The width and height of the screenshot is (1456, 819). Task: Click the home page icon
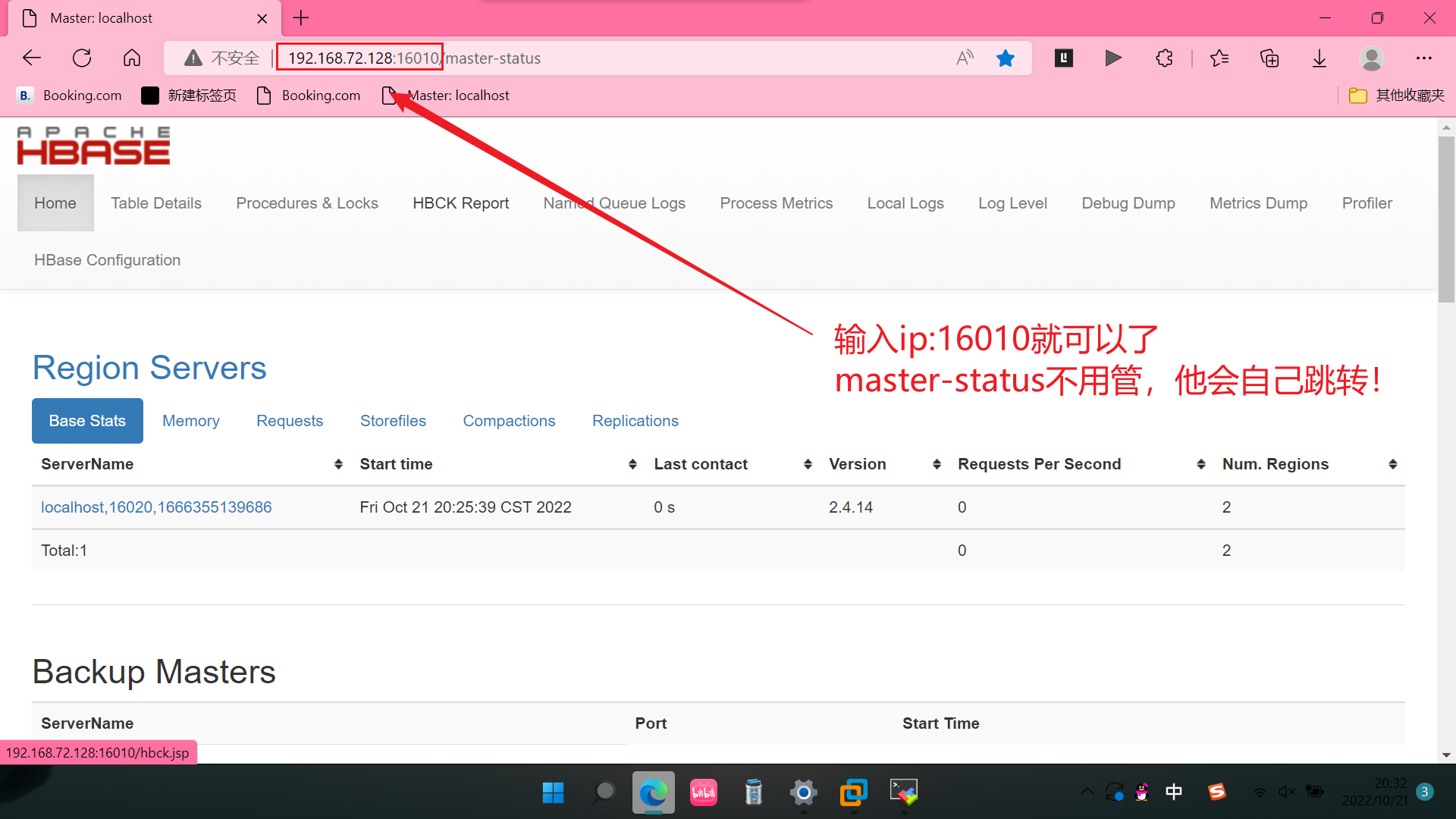(132, 58)
